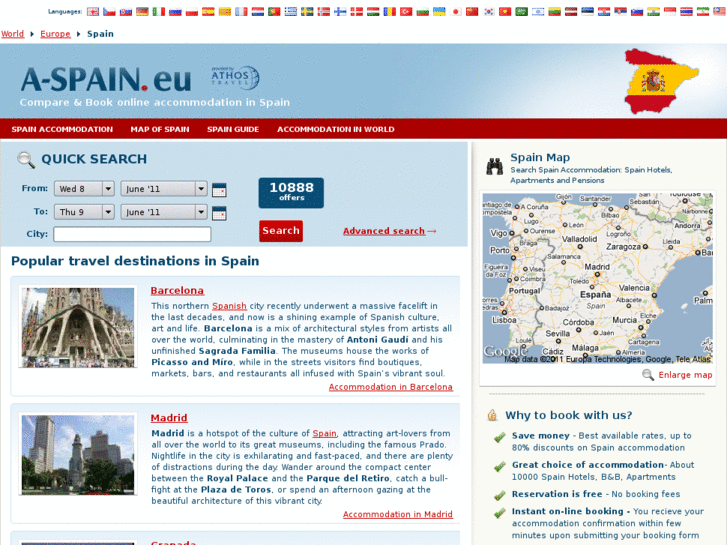Screen dimensions: 727x545
Task: Switch language using the Czech flag
Action: coord(109,12)
